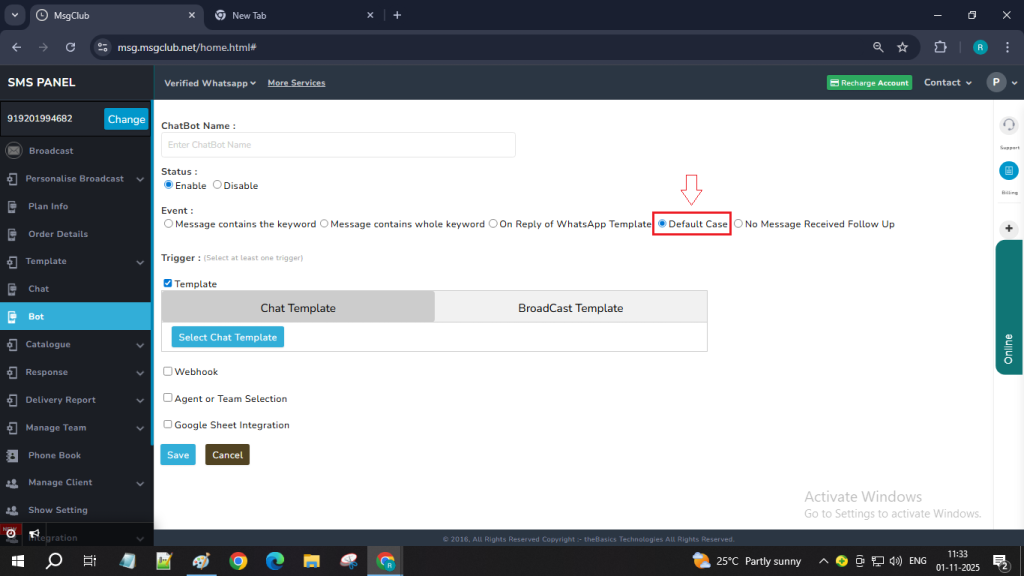Viewport: 1024px width, 576px height.
Task: Open the Verified Whatsapp dropdown
Action: [x=210, y=83]
